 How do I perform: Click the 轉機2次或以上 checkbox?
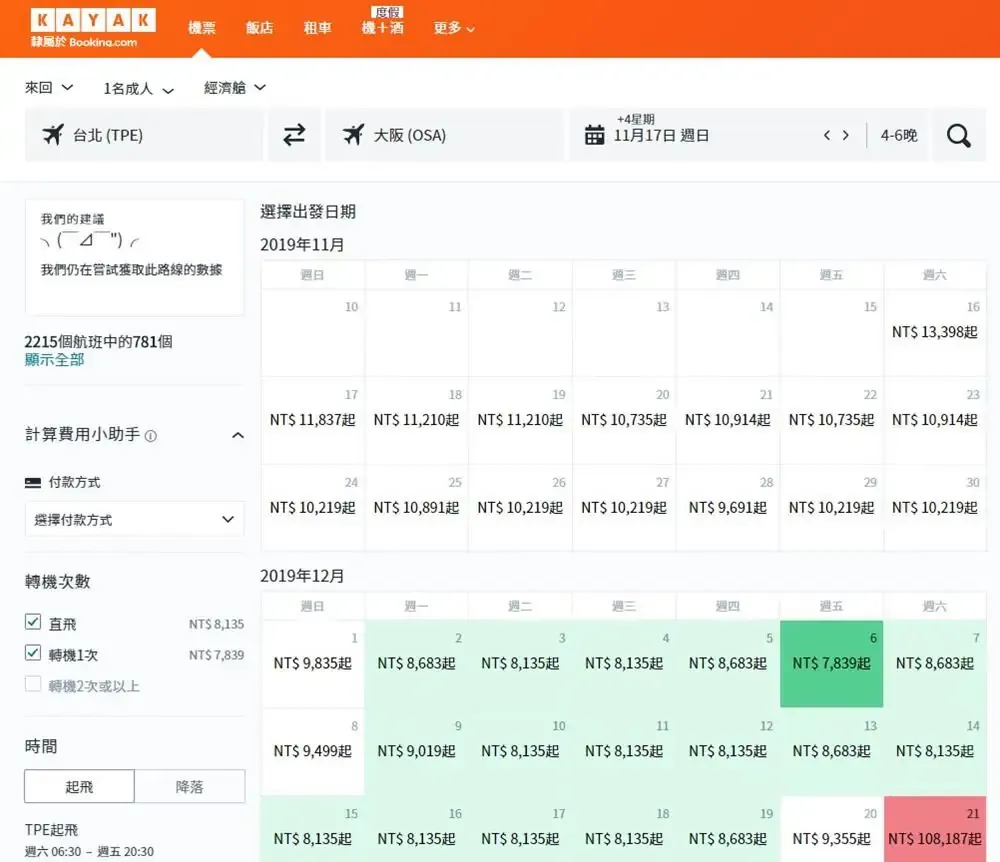click(33, 685)
